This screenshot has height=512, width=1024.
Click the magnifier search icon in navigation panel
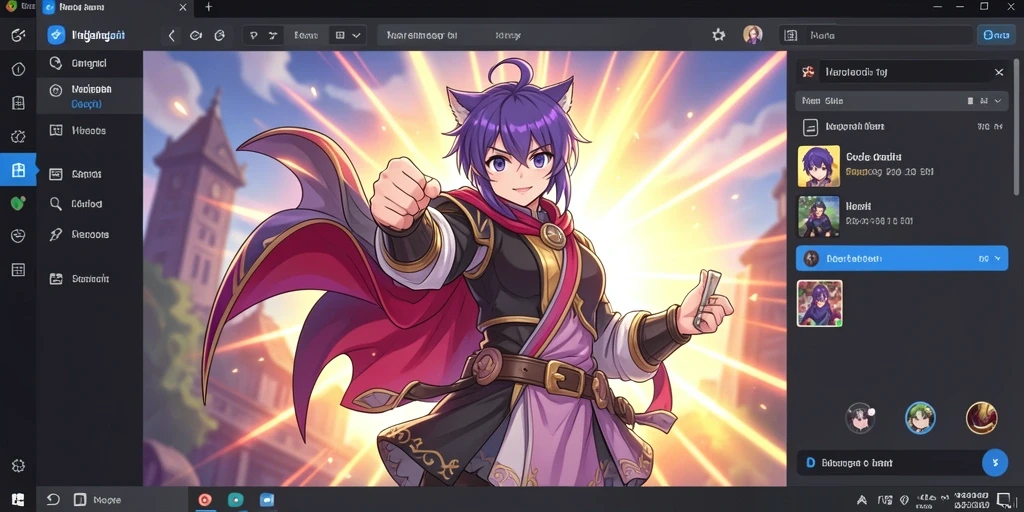56,204
